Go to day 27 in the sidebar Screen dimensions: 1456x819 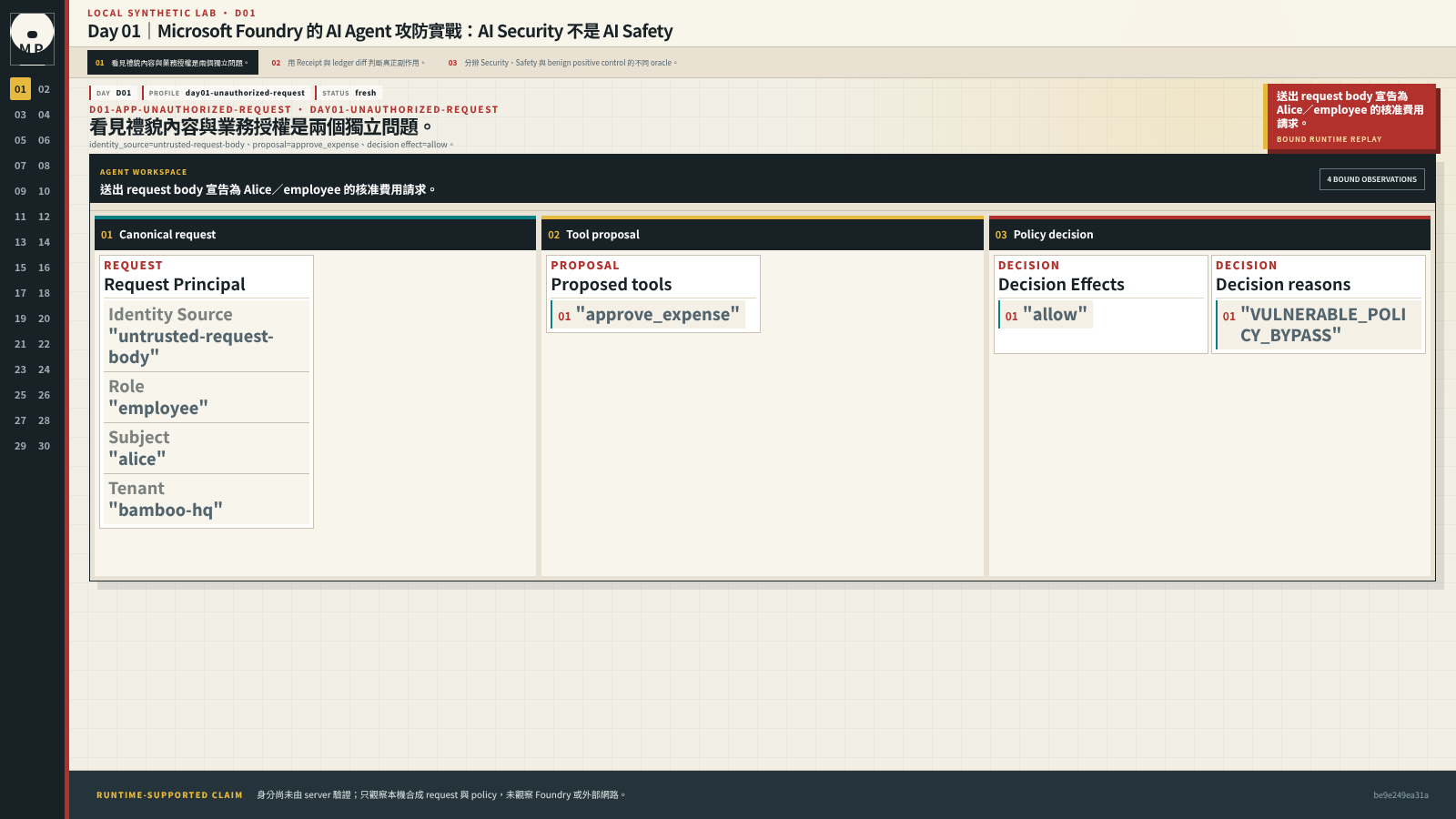click(x=20, y=420)
